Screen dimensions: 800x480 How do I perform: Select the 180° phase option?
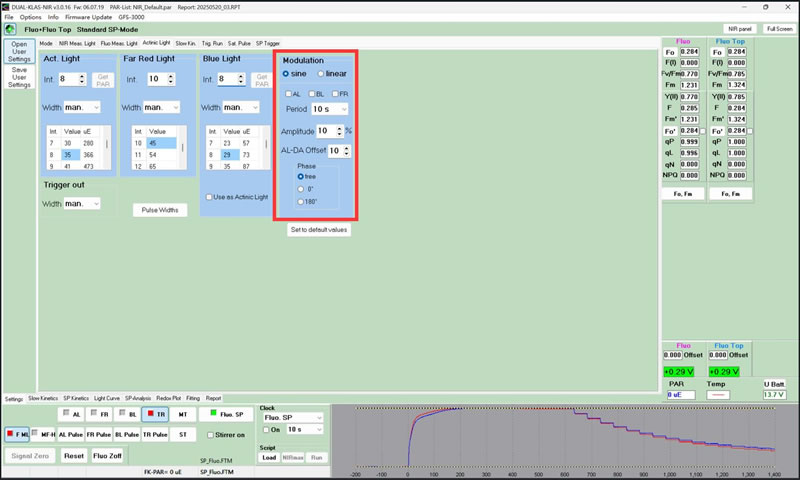(x=301, y=201)
